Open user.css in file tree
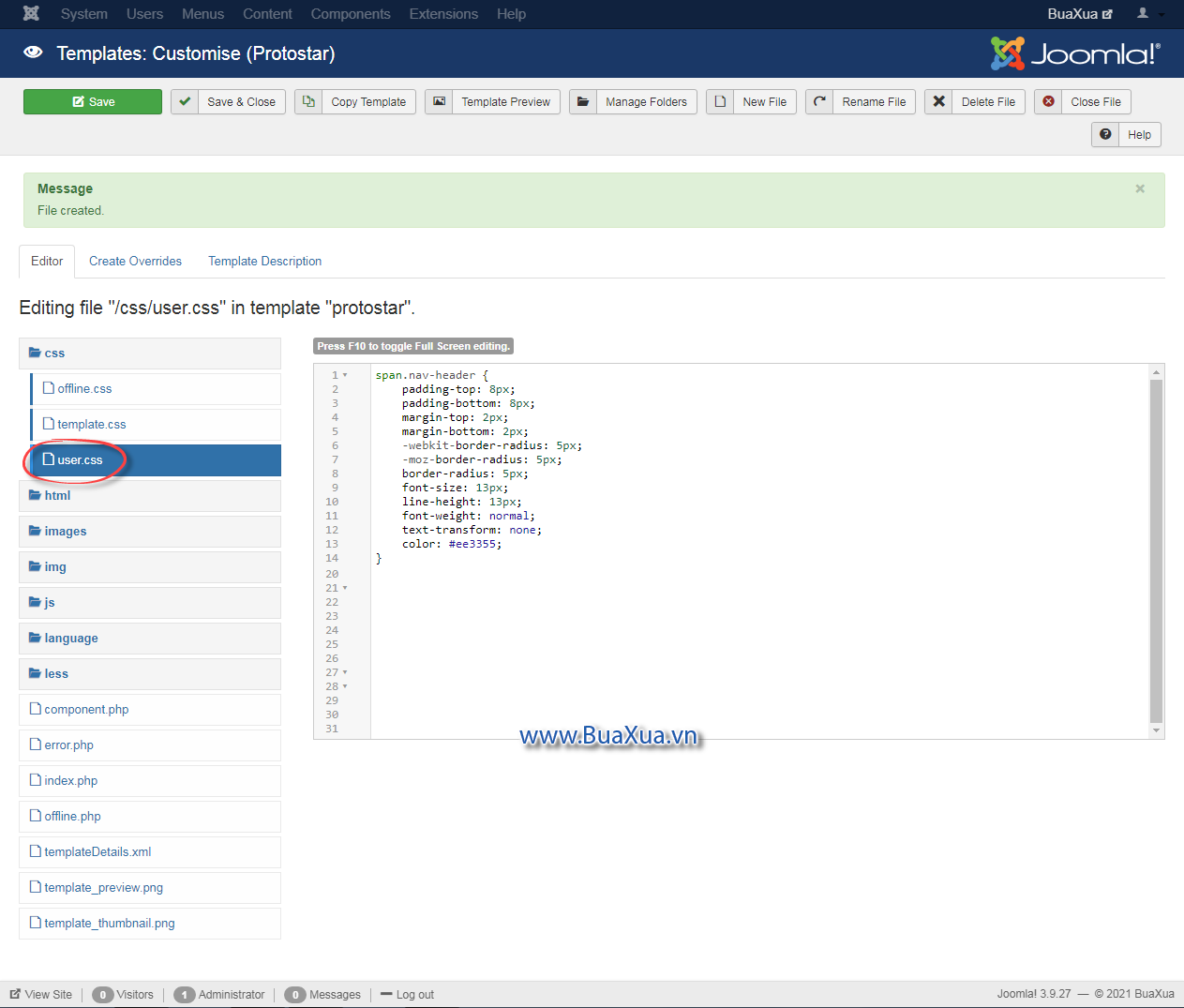This screenshot has height=1008, width=1184. pyautogui.click(x=156, y=460)
